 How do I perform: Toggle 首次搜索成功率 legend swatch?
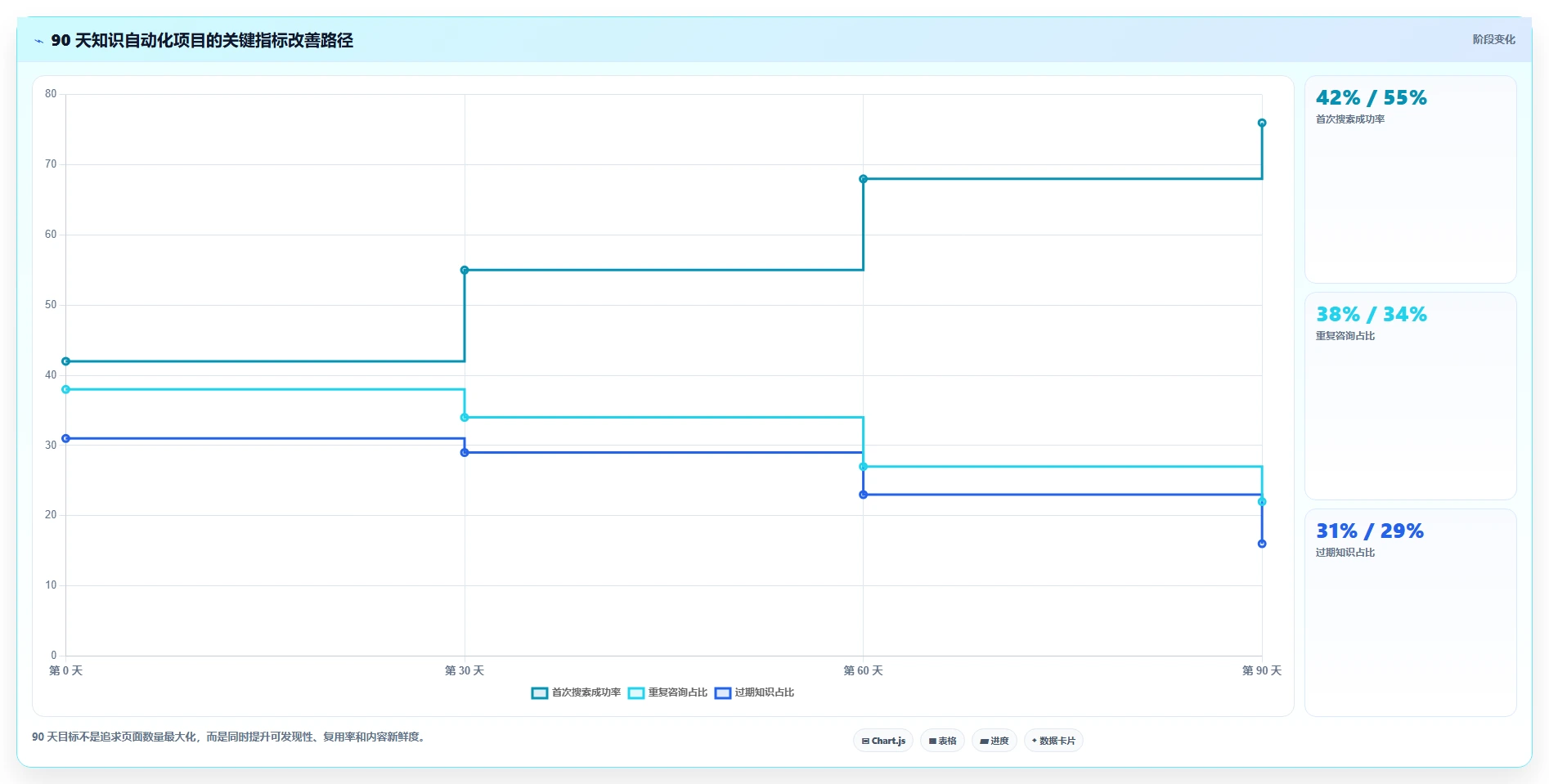pyautogui.click(x=540, y=693)
